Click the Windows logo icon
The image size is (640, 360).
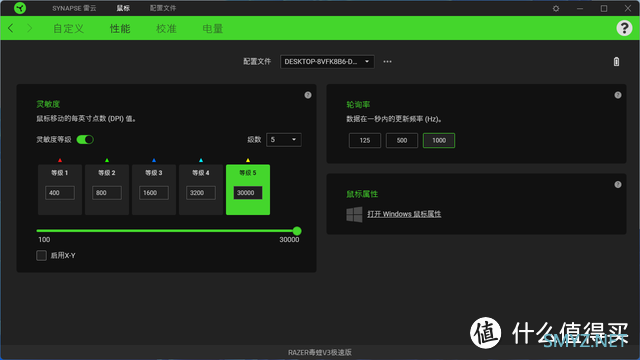[354, 214]
